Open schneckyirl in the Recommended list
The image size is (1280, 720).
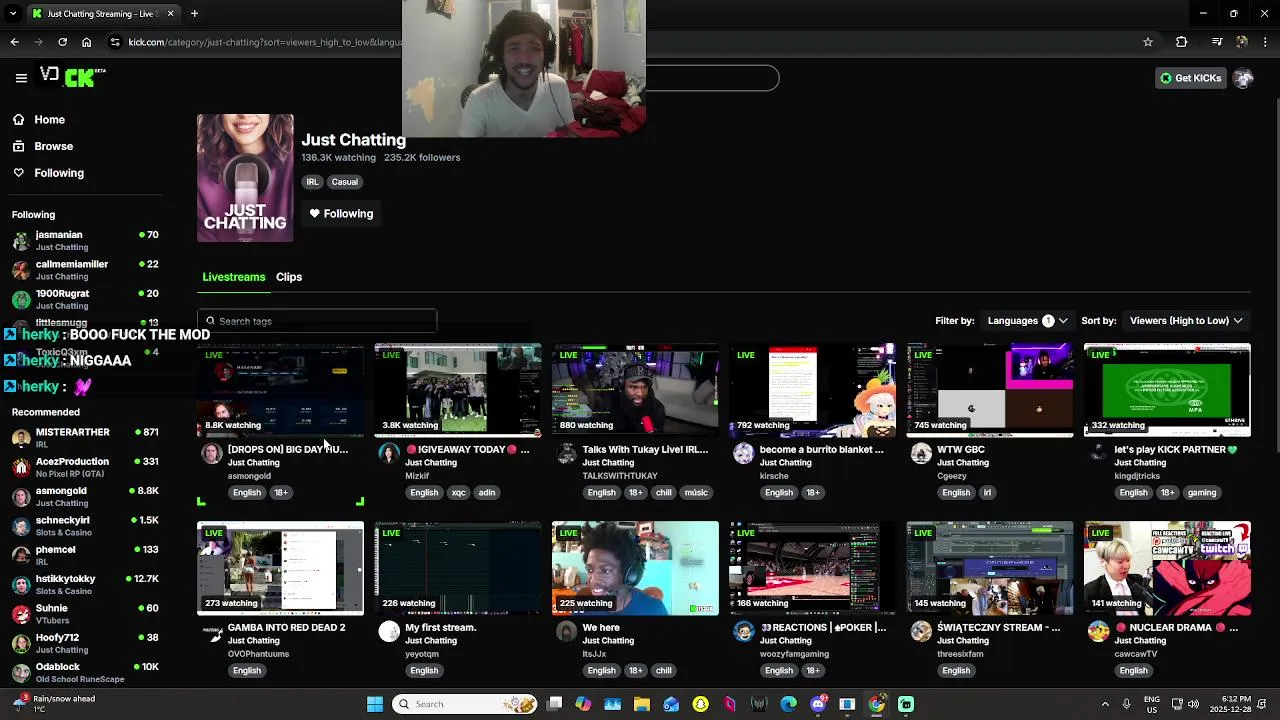click(x=85, y=526)
